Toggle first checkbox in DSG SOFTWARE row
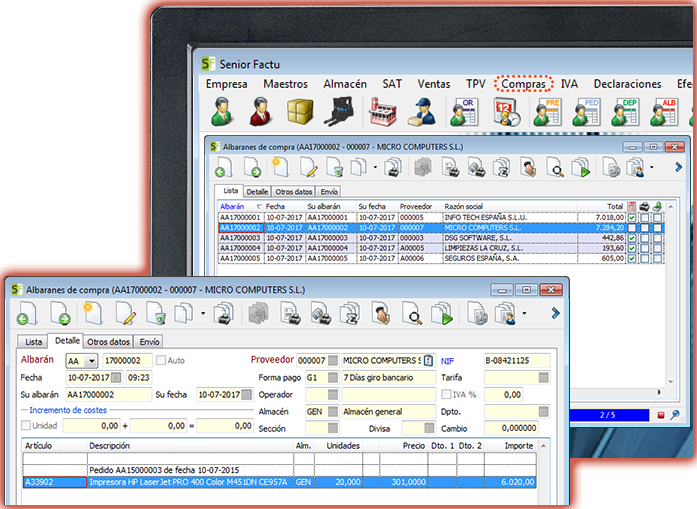The height and width of the screenshot is (509, 697). [x=632, y=238]
